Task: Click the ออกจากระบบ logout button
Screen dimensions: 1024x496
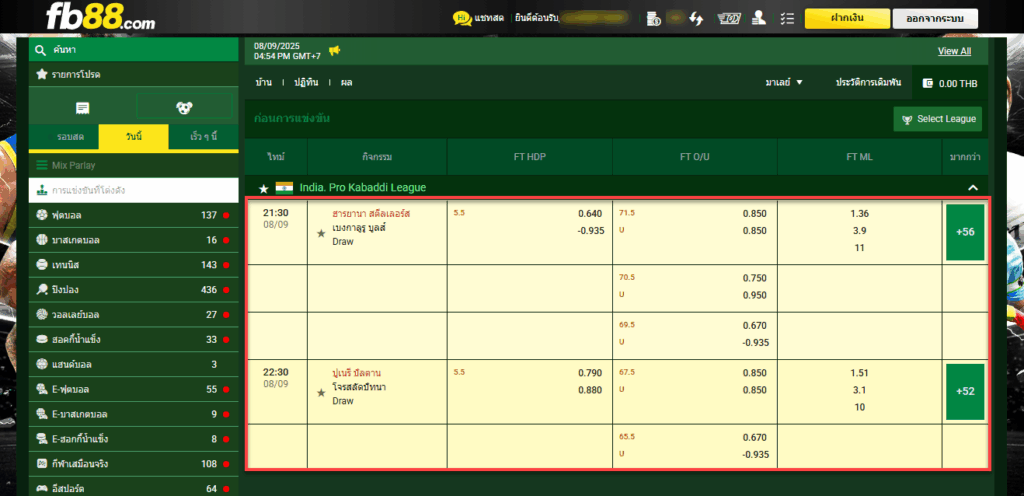Action: coord(935,18)
